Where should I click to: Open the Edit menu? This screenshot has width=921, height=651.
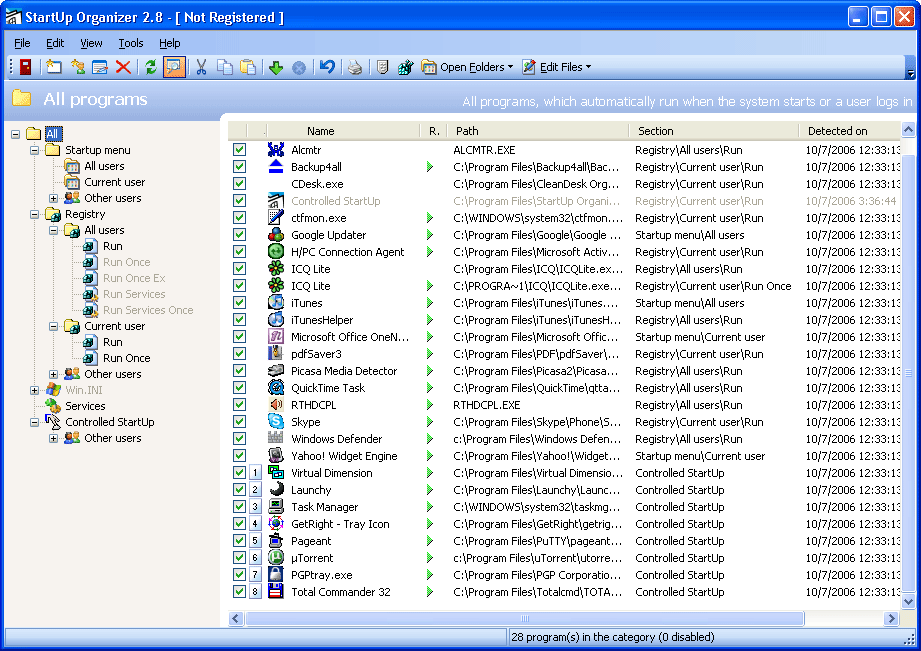click(55, 43)
